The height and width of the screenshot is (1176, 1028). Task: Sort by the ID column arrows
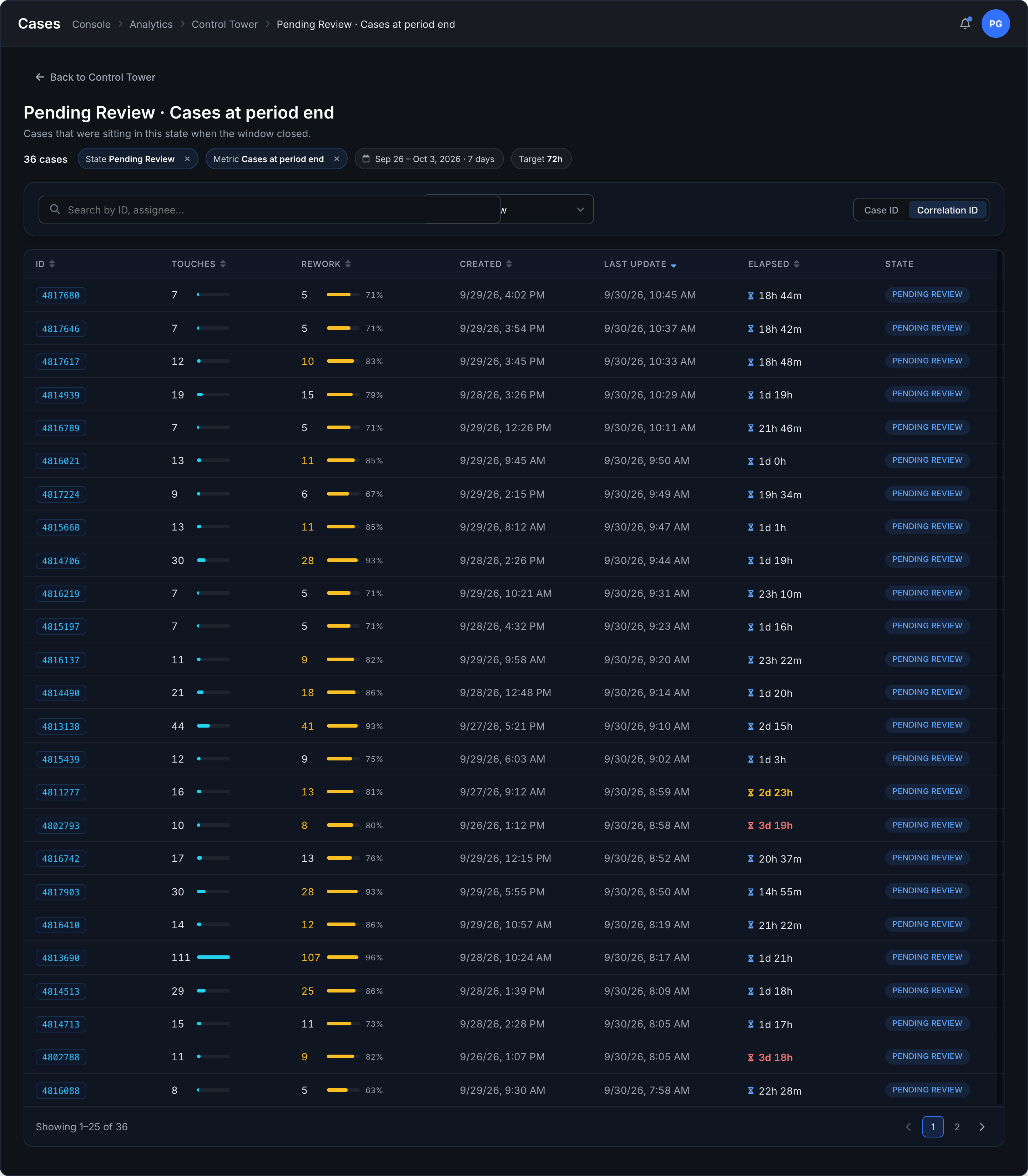point(52,264)
